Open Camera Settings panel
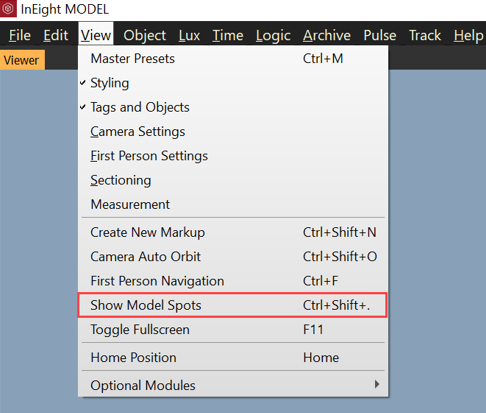 pos(233,132)
